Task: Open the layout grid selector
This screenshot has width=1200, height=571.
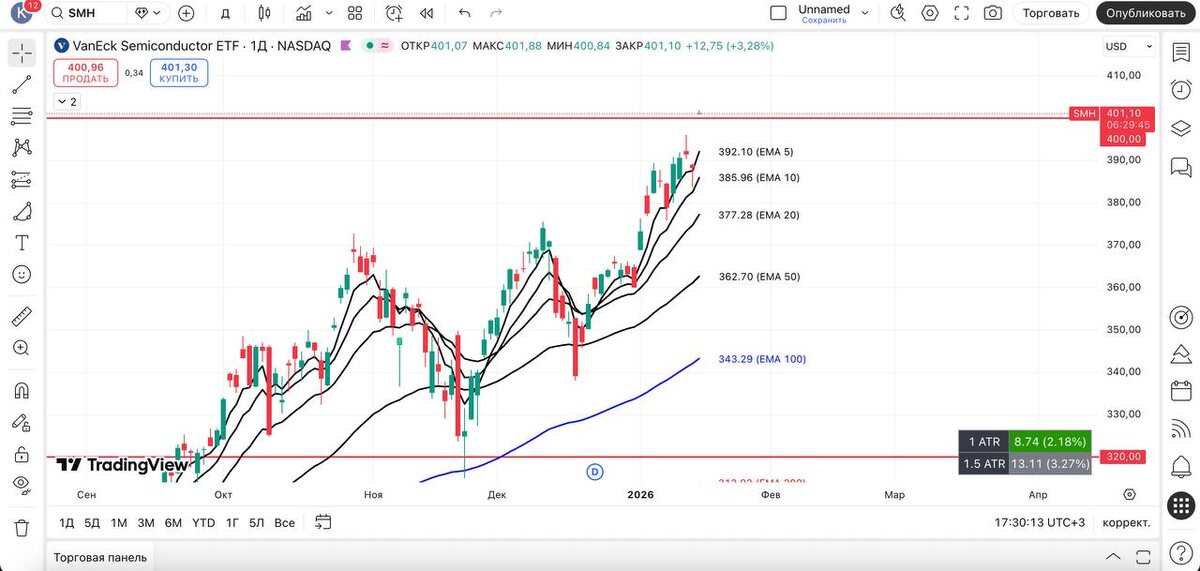Action: coord(355,13)
